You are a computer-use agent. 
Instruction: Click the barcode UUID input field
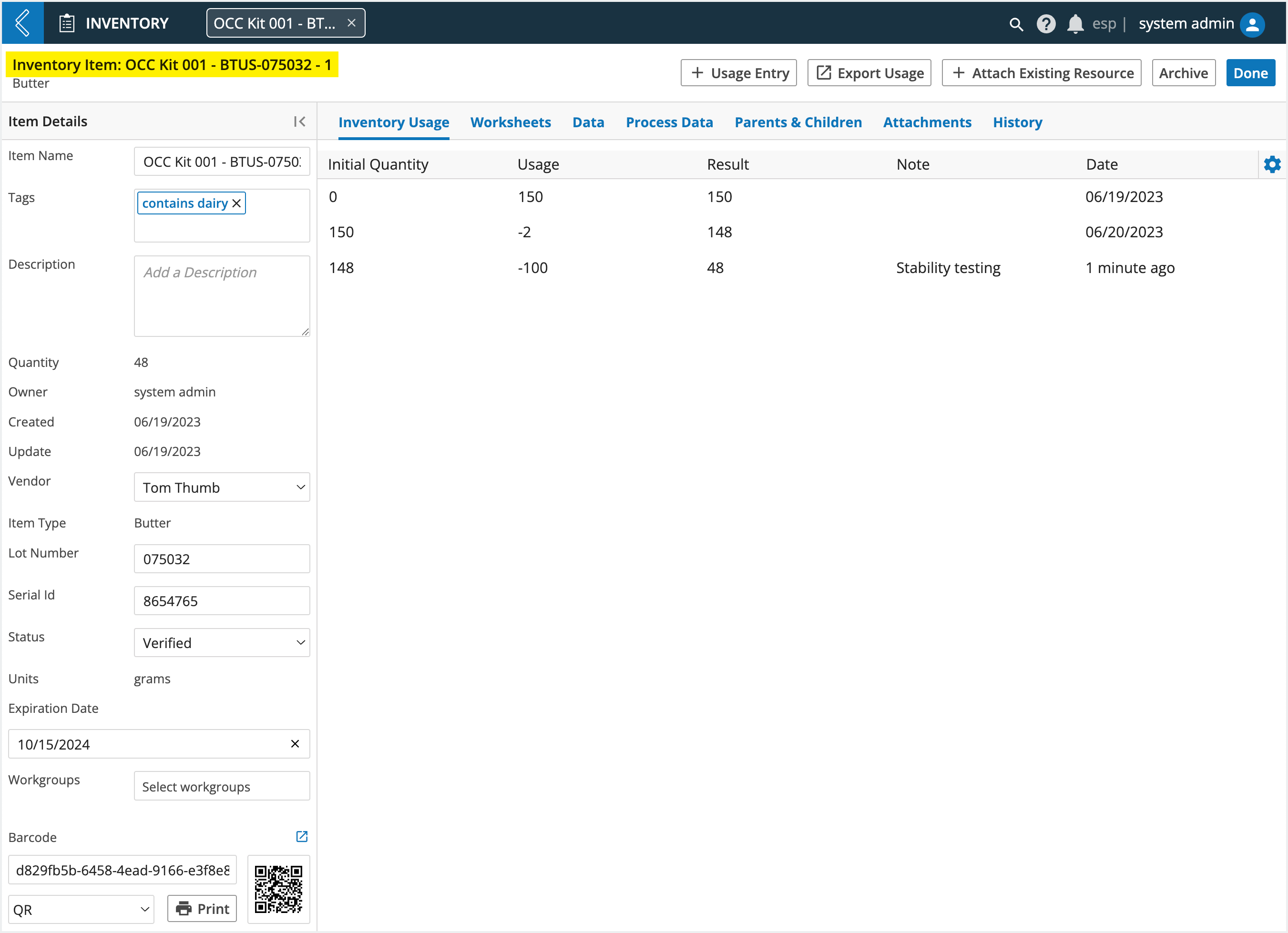[123, 870]
